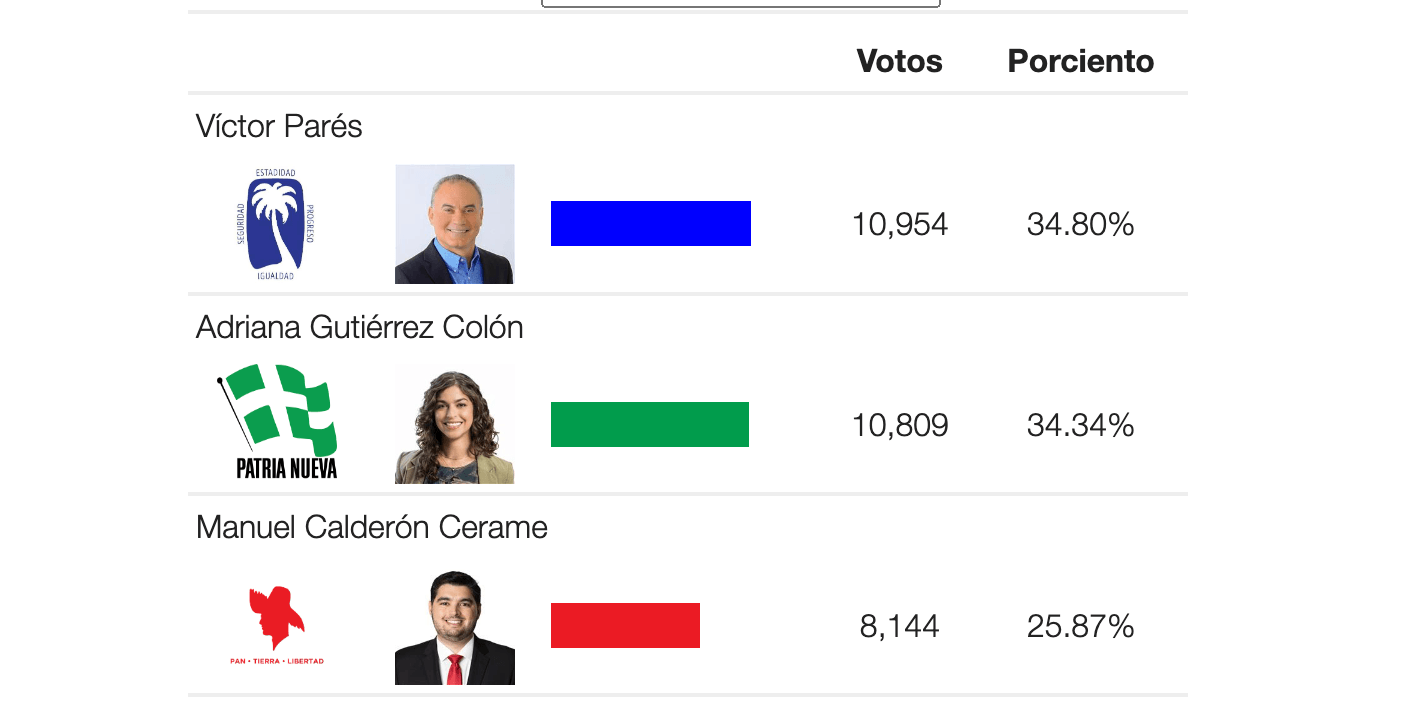
Task: Click the red vote bar
Action: coord(625,625)
